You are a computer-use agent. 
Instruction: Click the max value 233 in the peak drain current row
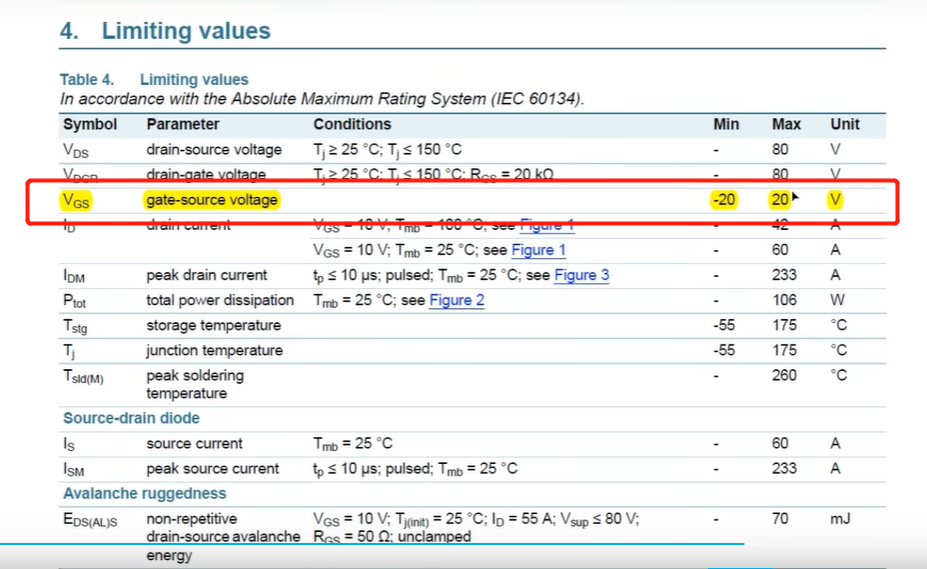pos(784,275)
